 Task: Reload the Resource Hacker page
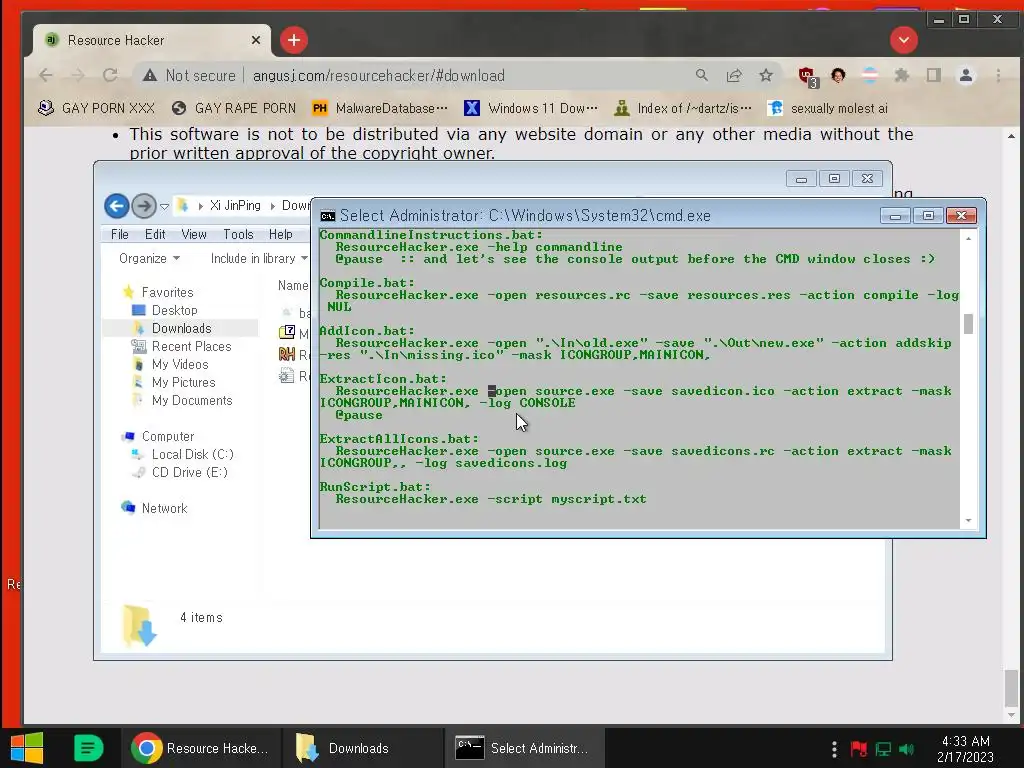tap(110, 75)
